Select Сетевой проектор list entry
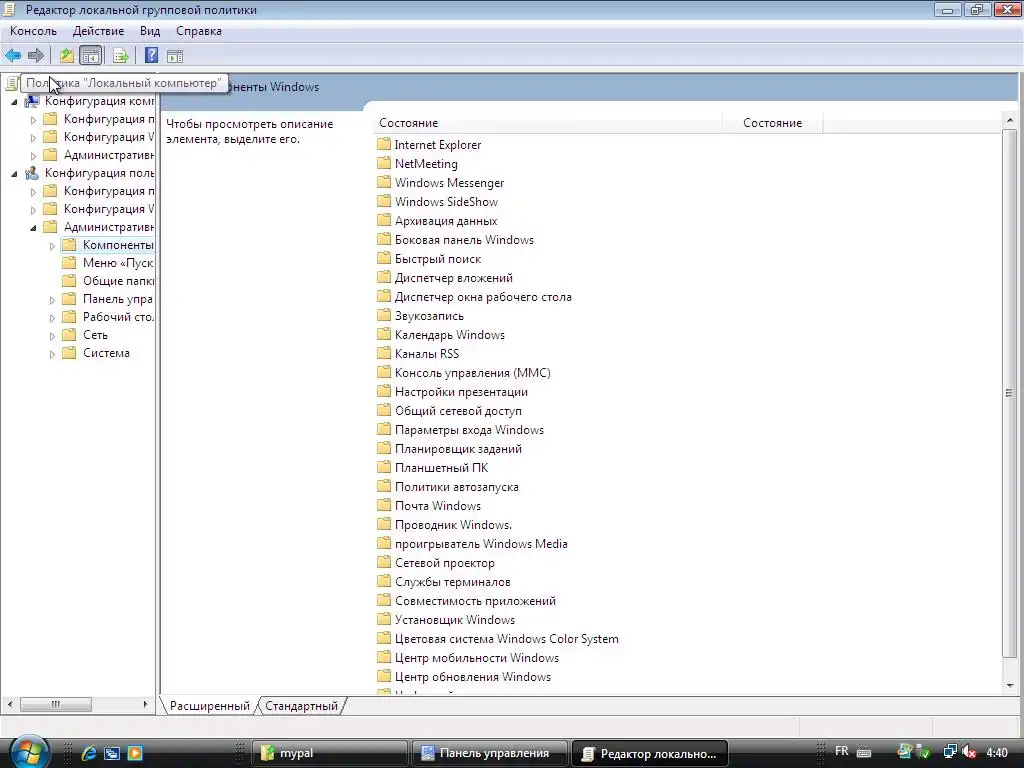This screenshot has width=1024, height=768. pos(436,562)
